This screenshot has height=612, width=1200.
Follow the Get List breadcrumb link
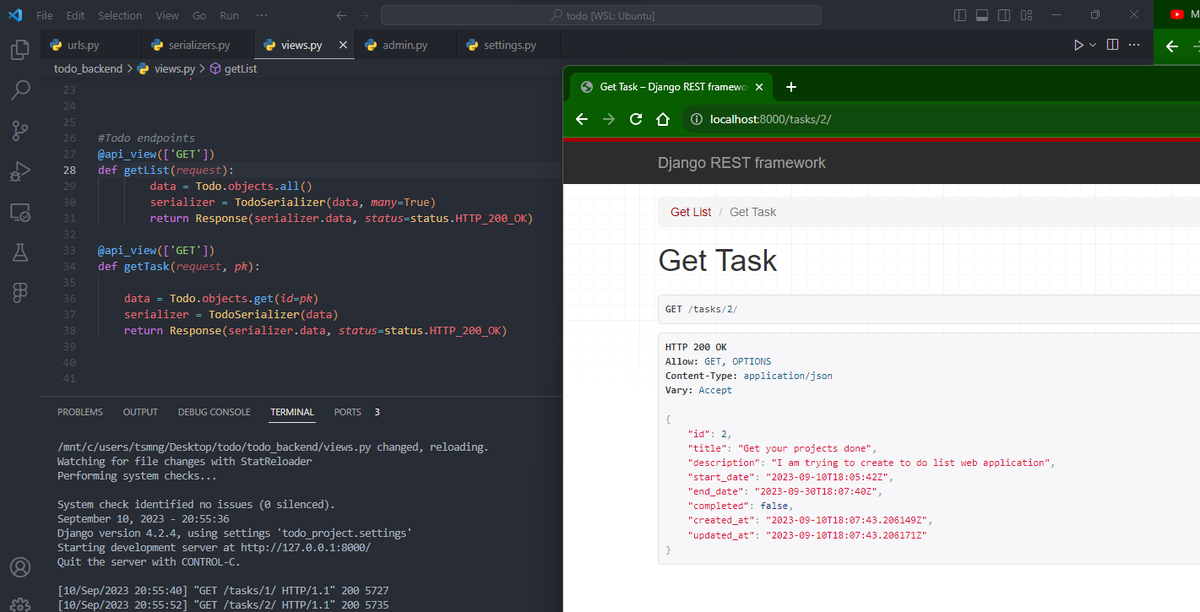pos(691,212)
